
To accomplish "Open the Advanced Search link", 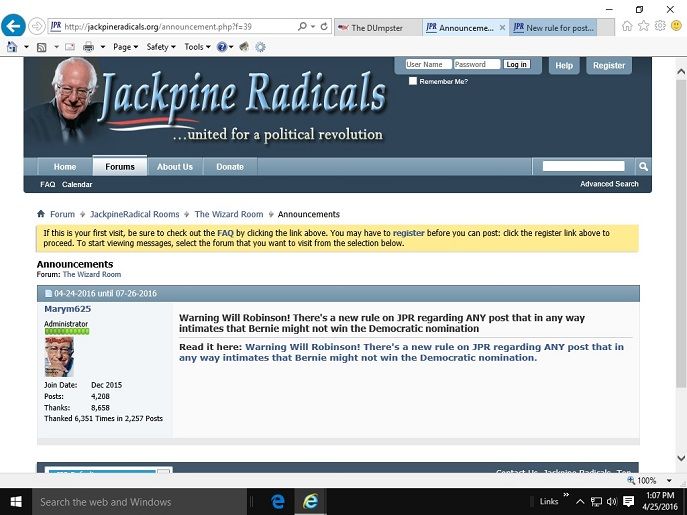I will [x=609, y=184].
